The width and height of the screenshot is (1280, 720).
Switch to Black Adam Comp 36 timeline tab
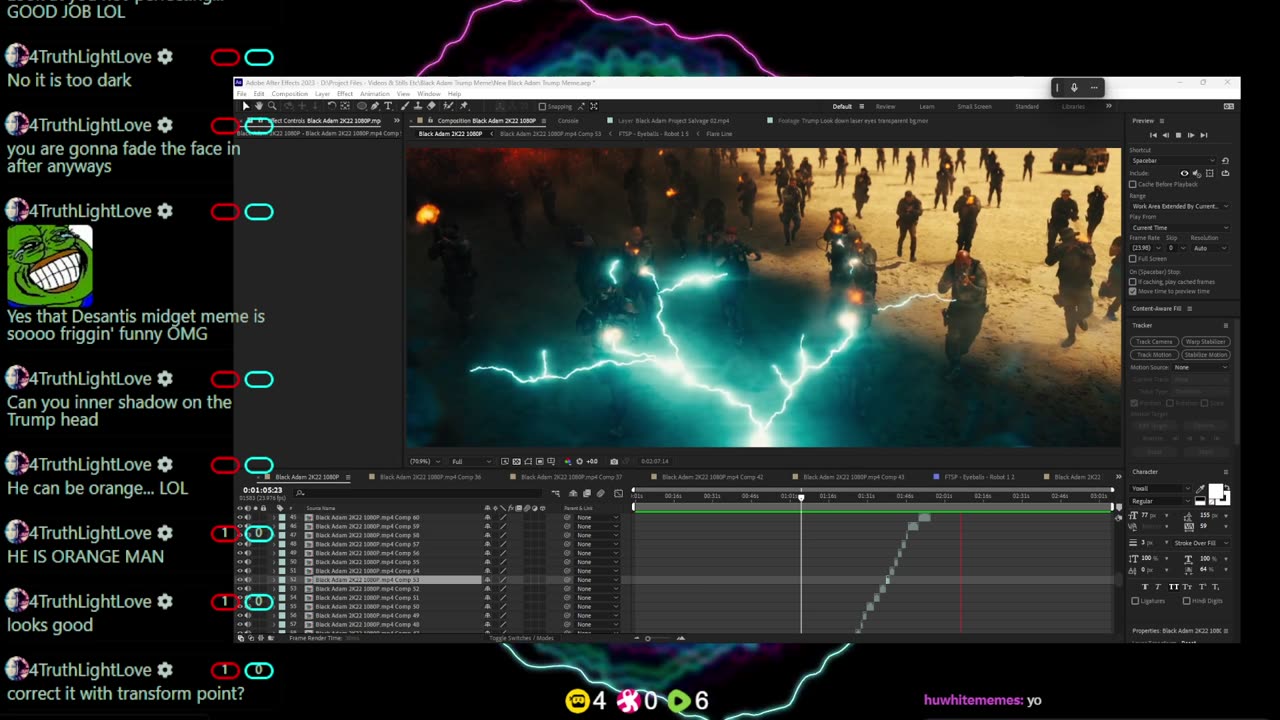click(x=430, y=477)
